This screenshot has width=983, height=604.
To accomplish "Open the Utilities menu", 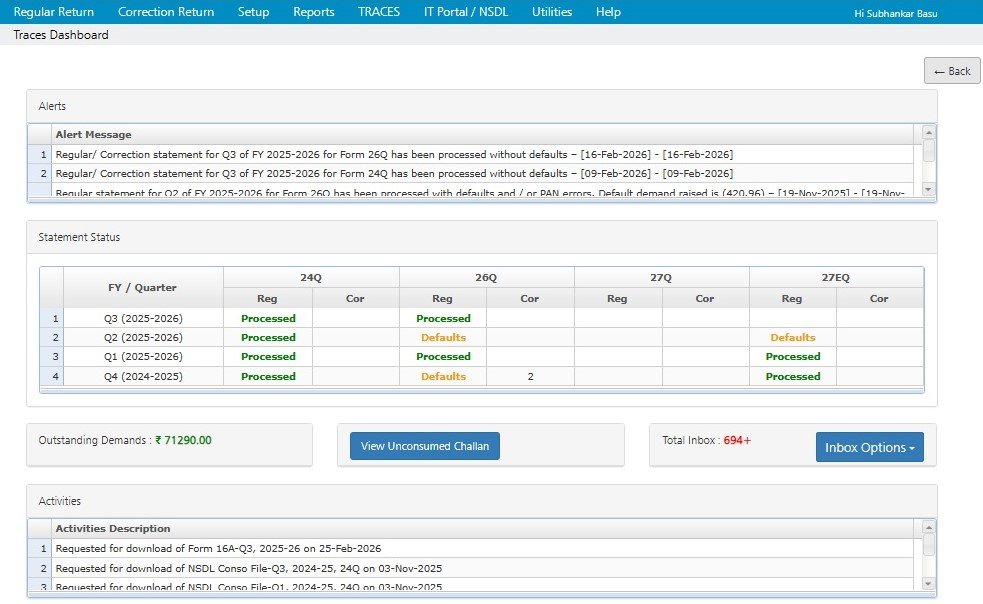I will coord(551,11).
